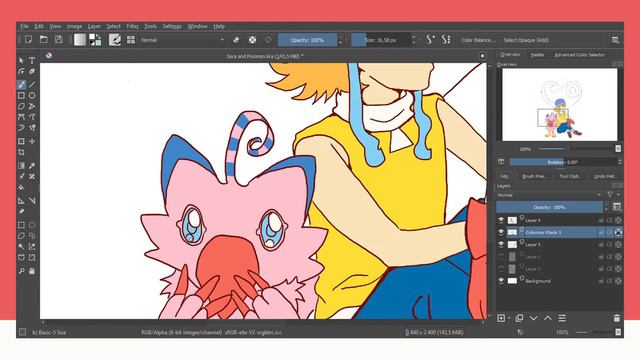Screen dimensions: 640x360
Task: Adjust the brush Size stepper arrows
Action: click(414, 40)
